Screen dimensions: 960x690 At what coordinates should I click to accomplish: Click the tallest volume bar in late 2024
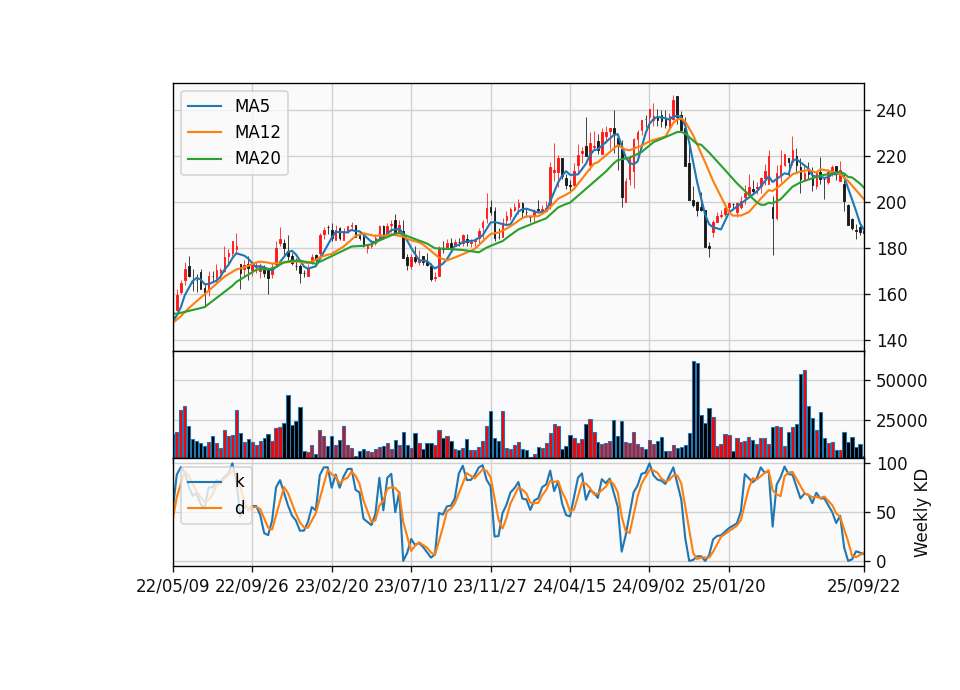(694, 410)
